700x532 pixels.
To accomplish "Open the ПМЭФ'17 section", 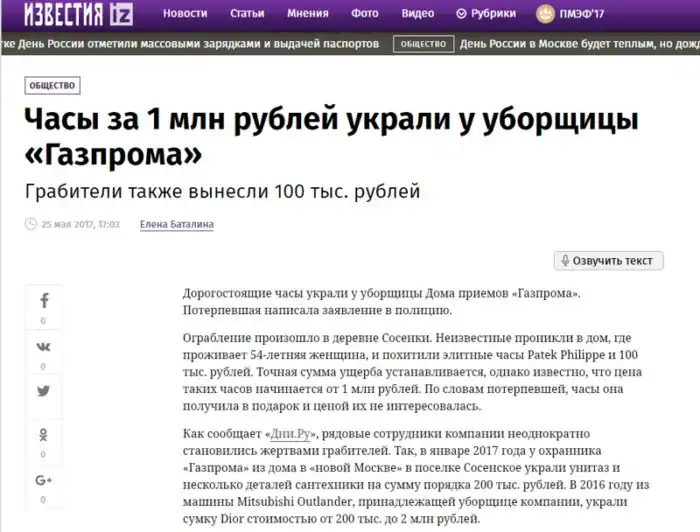I will click(x=603, y=14).
